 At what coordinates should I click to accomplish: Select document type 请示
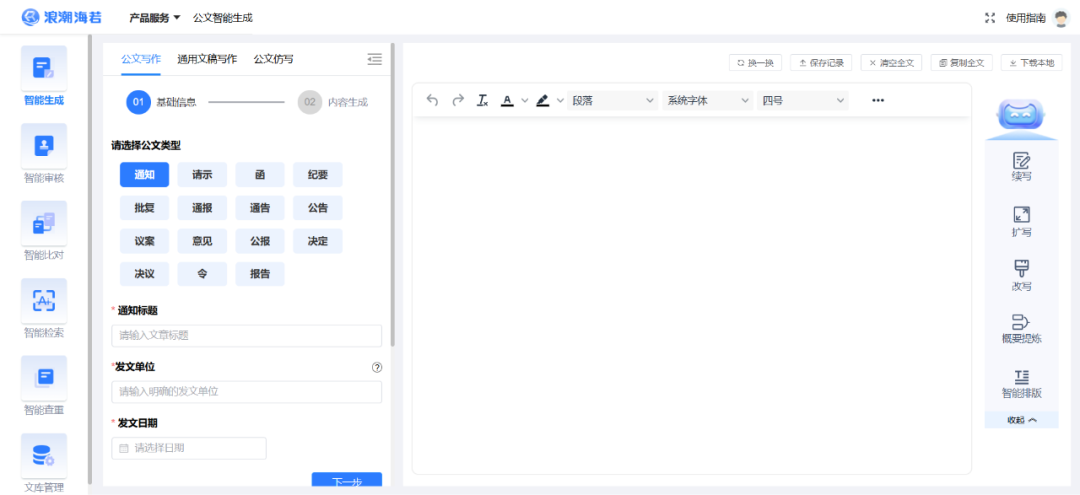202,175
